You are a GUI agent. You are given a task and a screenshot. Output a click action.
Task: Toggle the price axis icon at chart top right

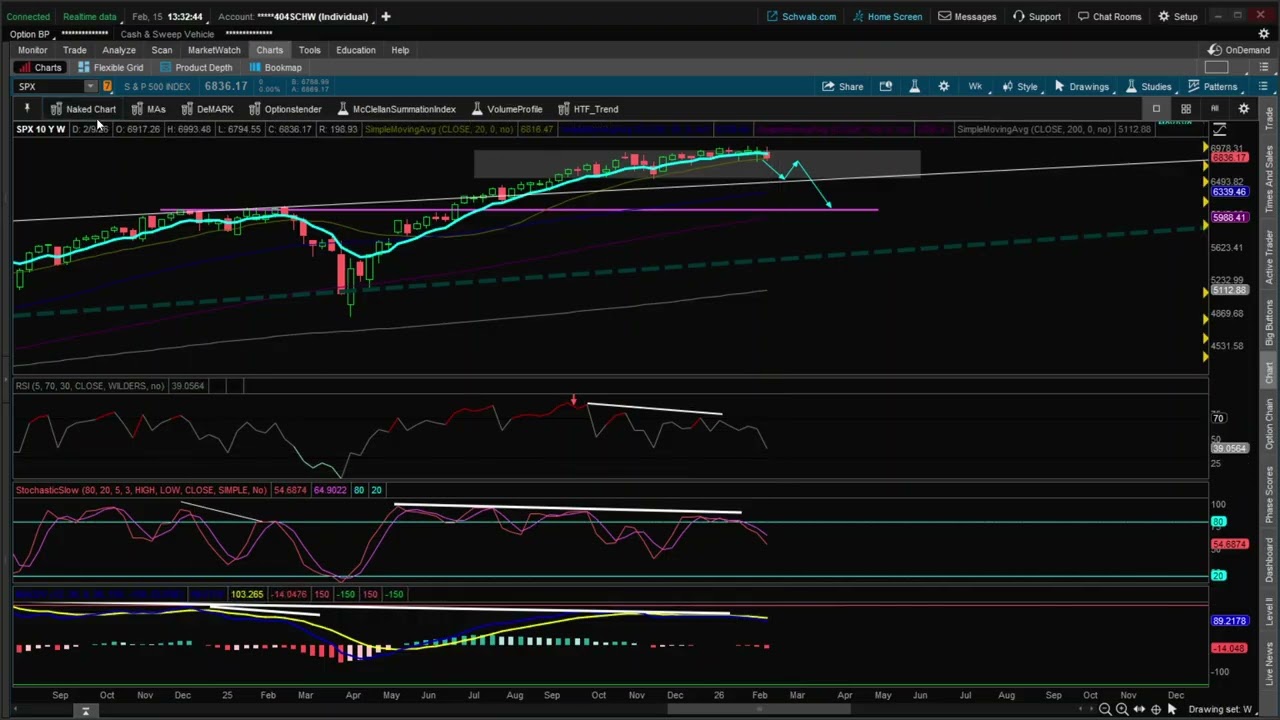(x=1220, y=130)
